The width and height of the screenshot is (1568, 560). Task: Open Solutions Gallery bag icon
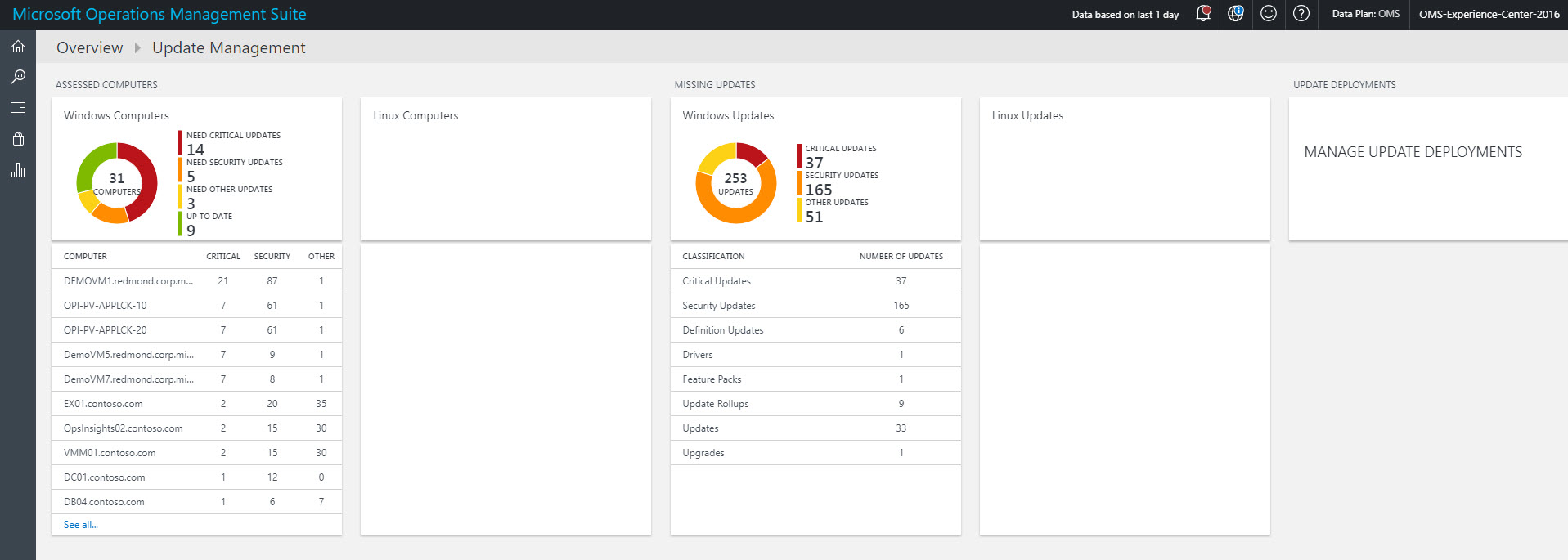click(18, 139)
